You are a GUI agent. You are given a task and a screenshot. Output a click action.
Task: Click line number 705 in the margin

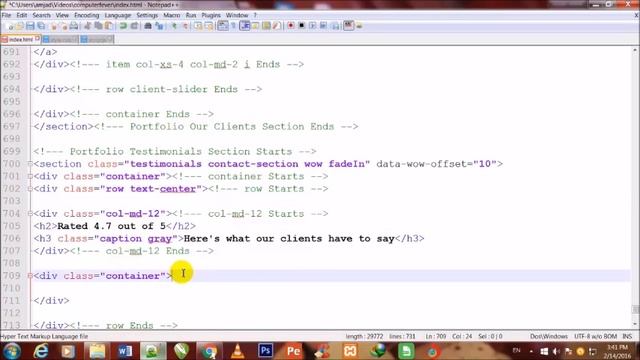11,226
